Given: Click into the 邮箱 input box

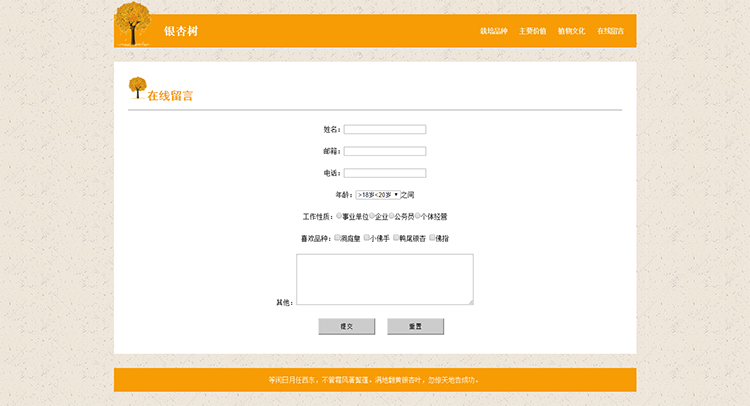Looking at the screenshot, I should click(x=384, y=151).
